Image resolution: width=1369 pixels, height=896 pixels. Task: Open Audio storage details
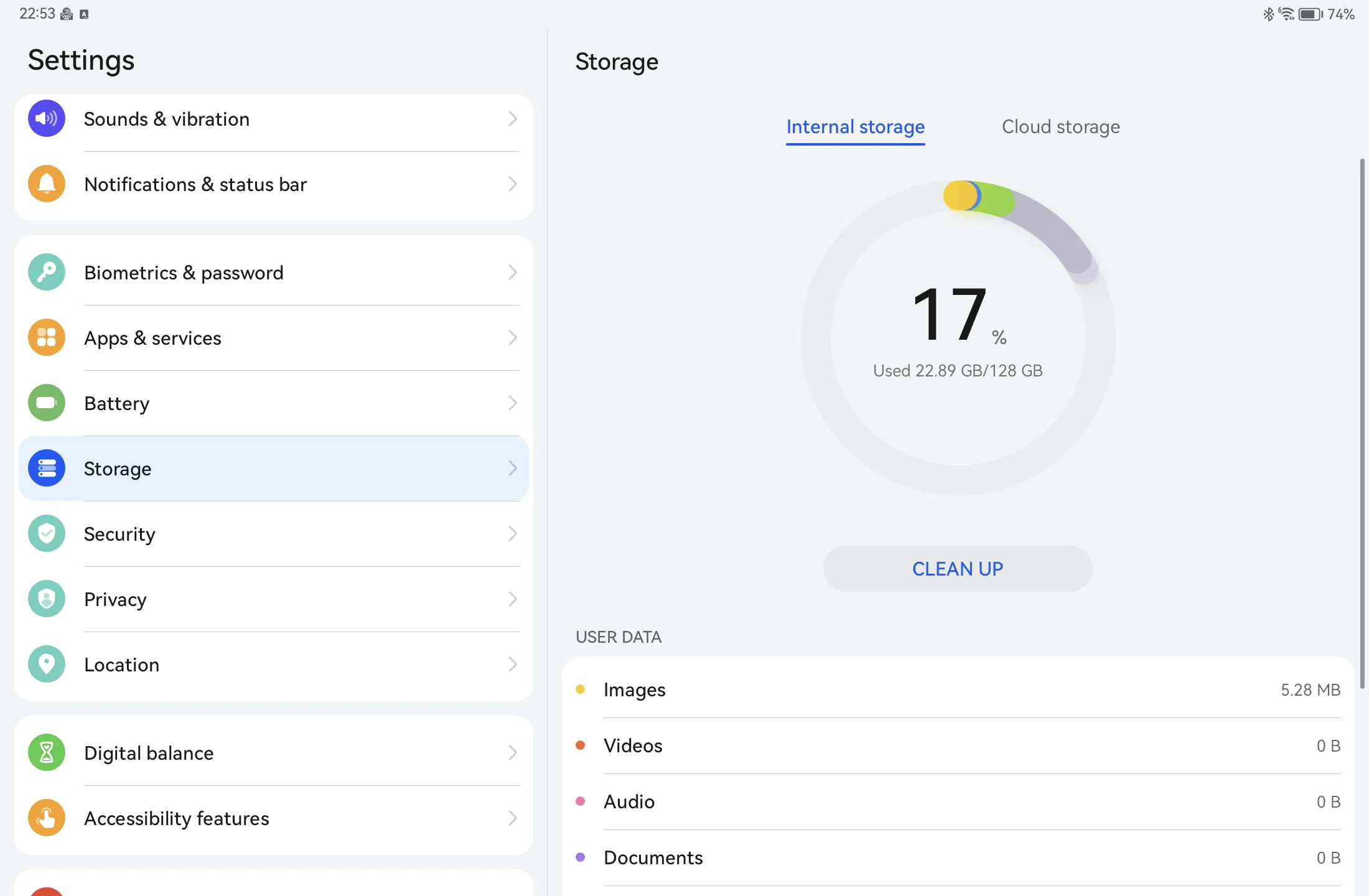click(958, 801)
